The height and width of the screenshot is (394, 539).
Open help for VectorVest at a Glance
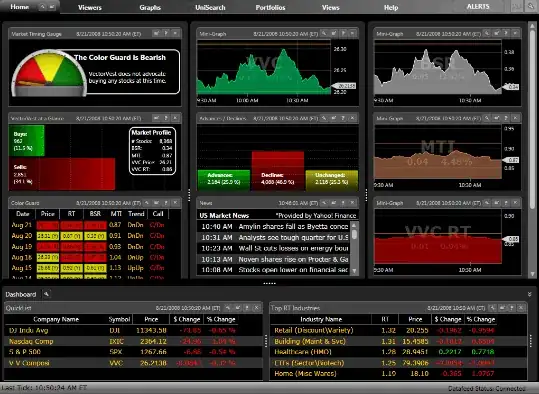166,118
